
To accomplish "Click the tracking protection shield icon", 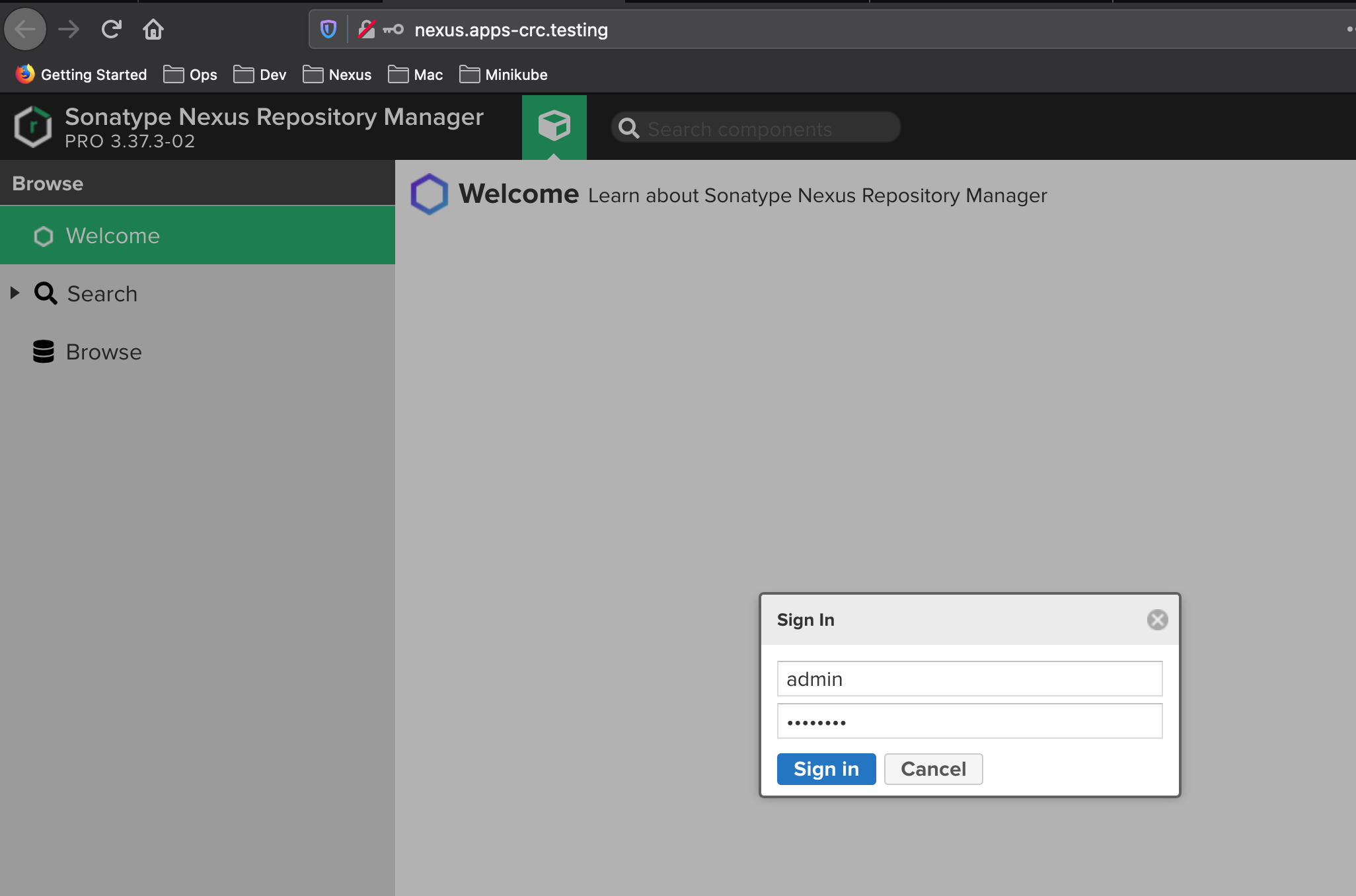I will click(x=328, y=29).
